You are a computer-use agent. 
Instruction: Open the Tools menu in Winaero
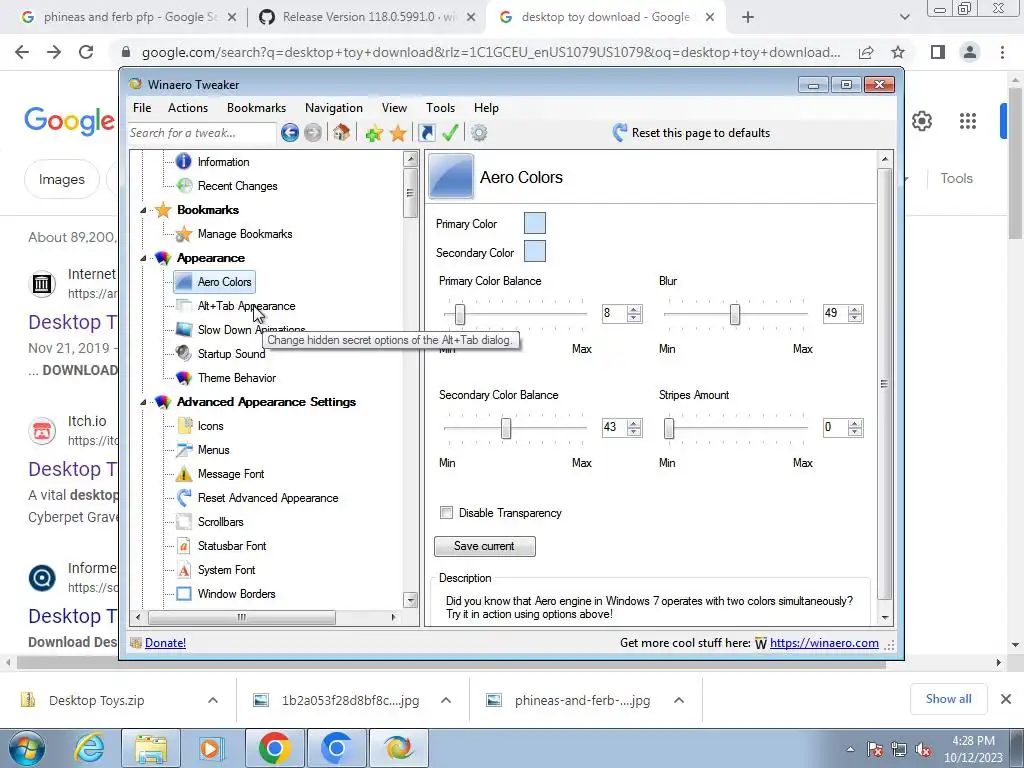pos(440,108)
